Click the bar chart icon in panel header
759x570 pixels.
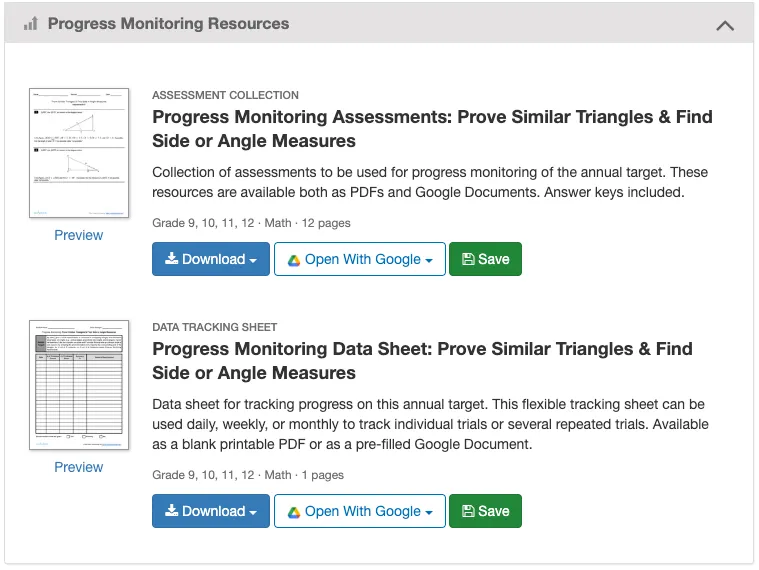[x=30, y=24]
